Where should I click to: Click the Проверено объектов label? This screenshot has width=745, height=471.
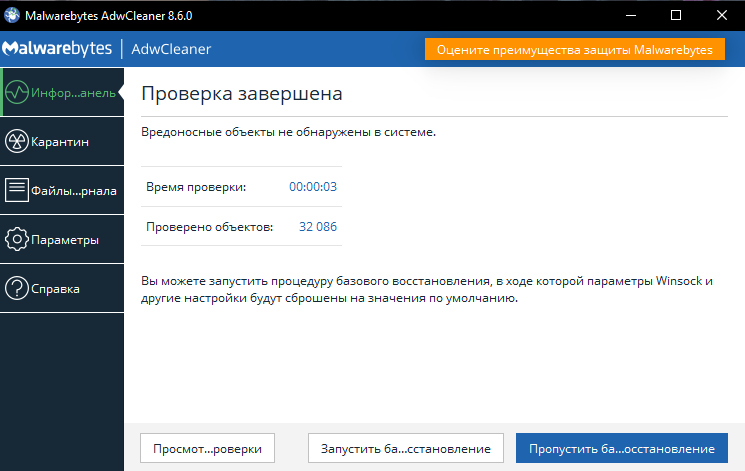pos(210,227)
